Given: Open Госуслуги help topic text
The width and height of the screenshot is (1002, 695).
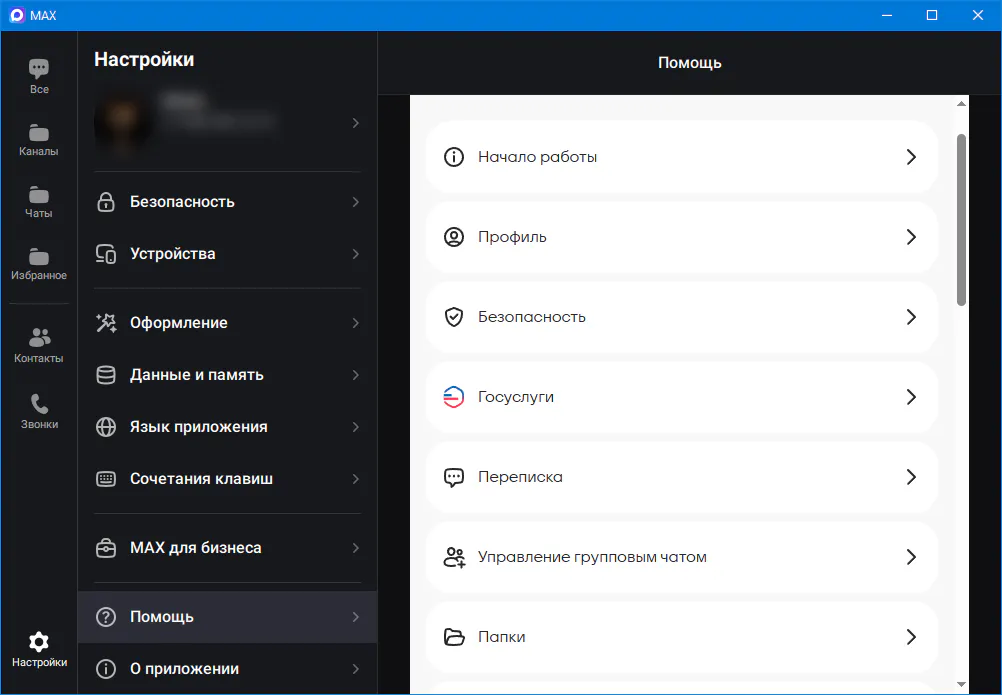Looking at the screenshot, I should coord(516,397).
